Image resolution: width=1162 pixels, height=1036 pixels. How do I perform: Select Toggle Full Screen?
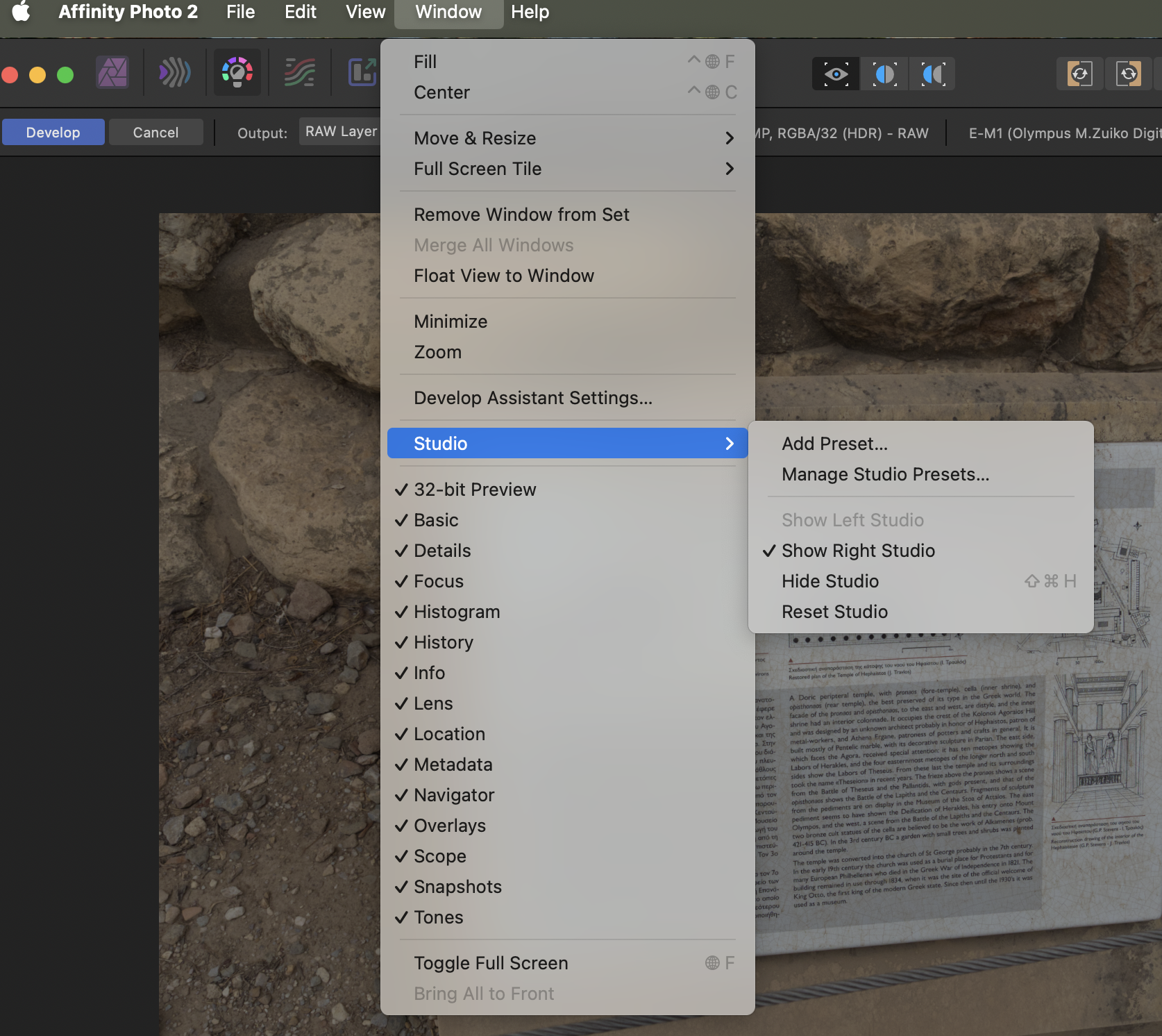click(567, 963)
